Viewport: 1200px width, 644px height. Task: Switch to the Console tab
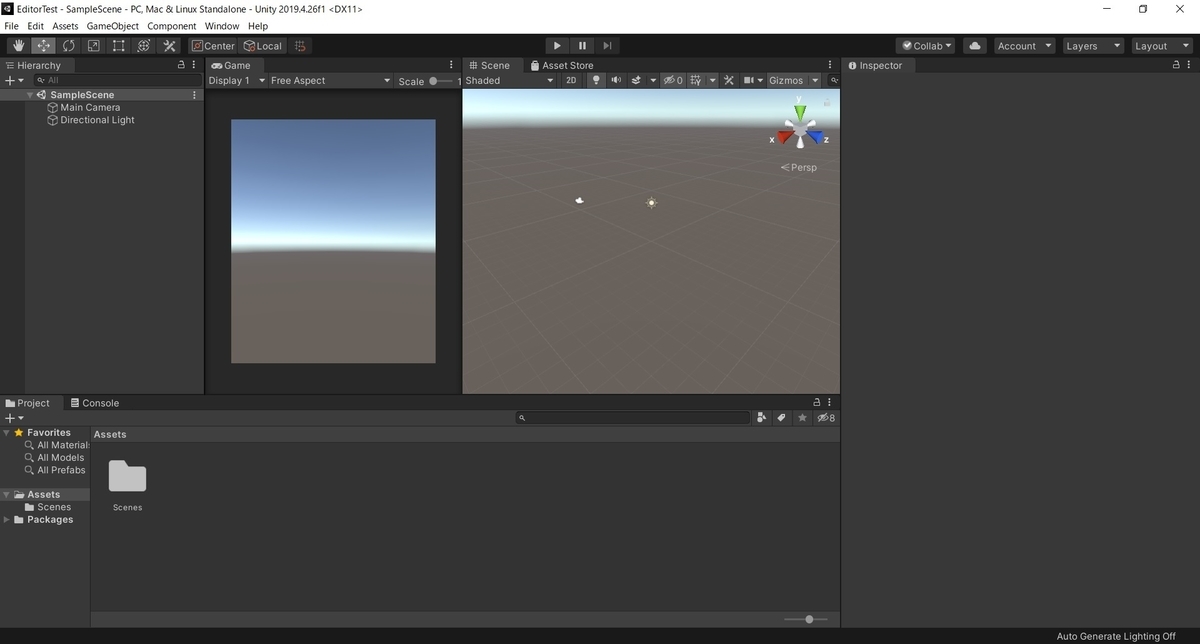pos(94,403)
